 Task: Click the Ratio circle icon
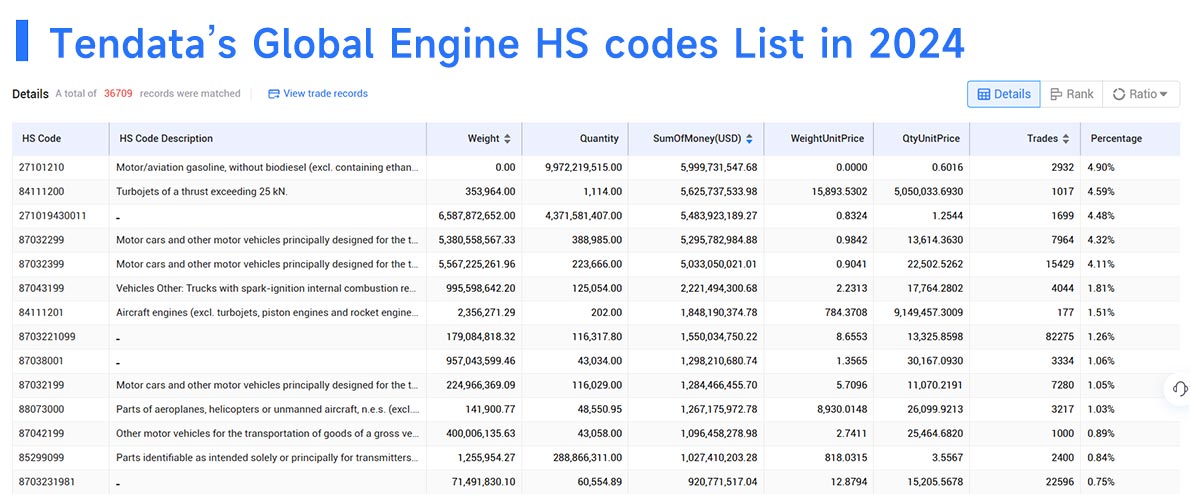tap(1119, 94)
